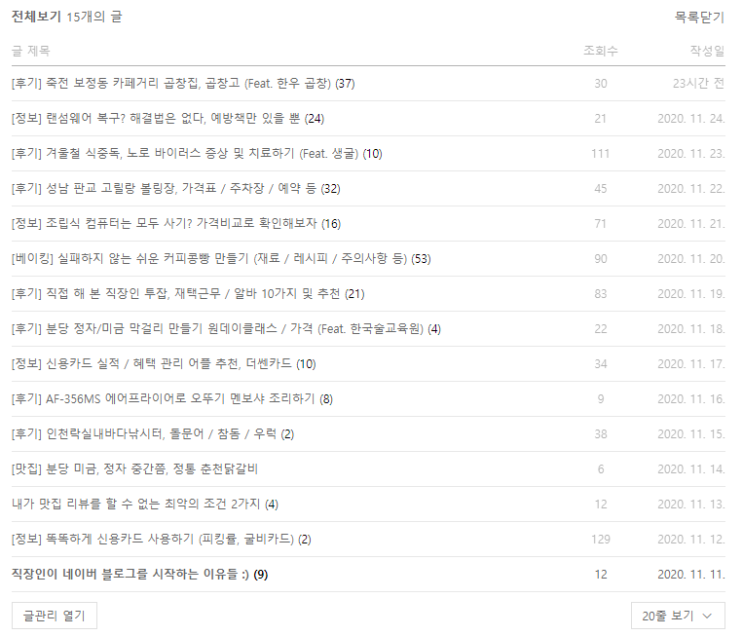Screen dimensions: 743x636
Task: Open the 커피콩빵 만들기 baking post
Action: click(x=221, y=259)
